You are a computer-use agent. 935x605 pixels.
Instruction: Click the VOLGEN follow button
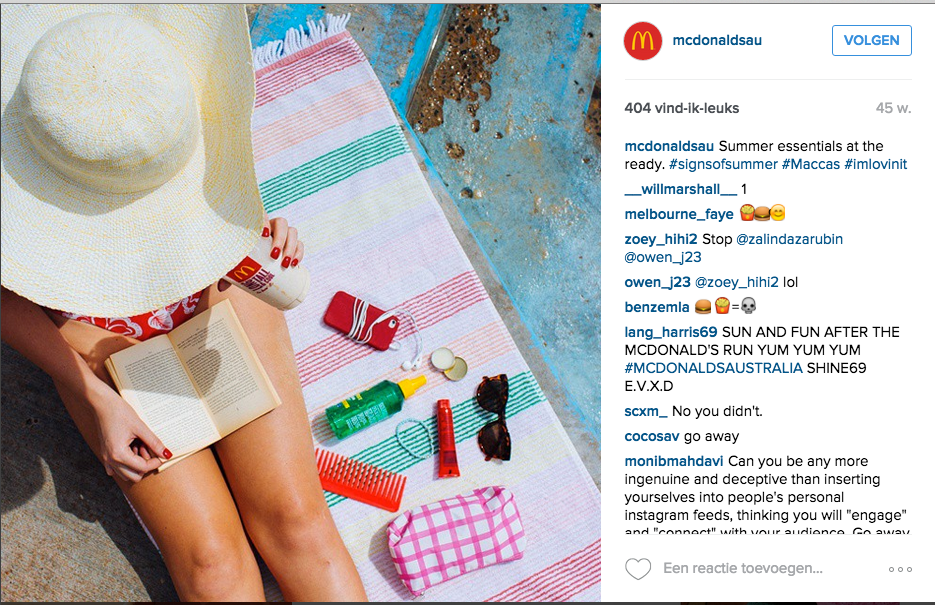pyautogui.click(x=871, y=41)
